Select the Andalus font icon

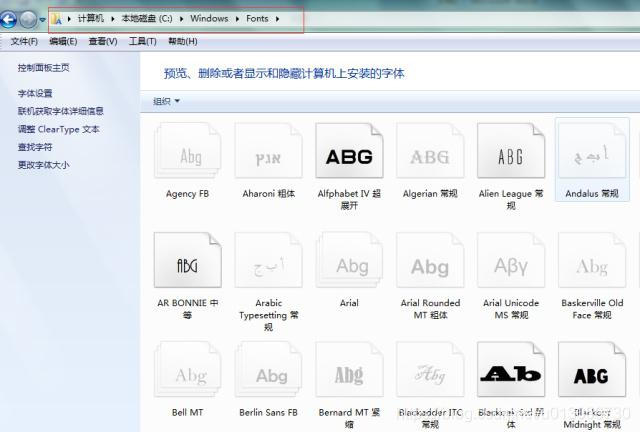pyautogui.click(x=592, y=151)
